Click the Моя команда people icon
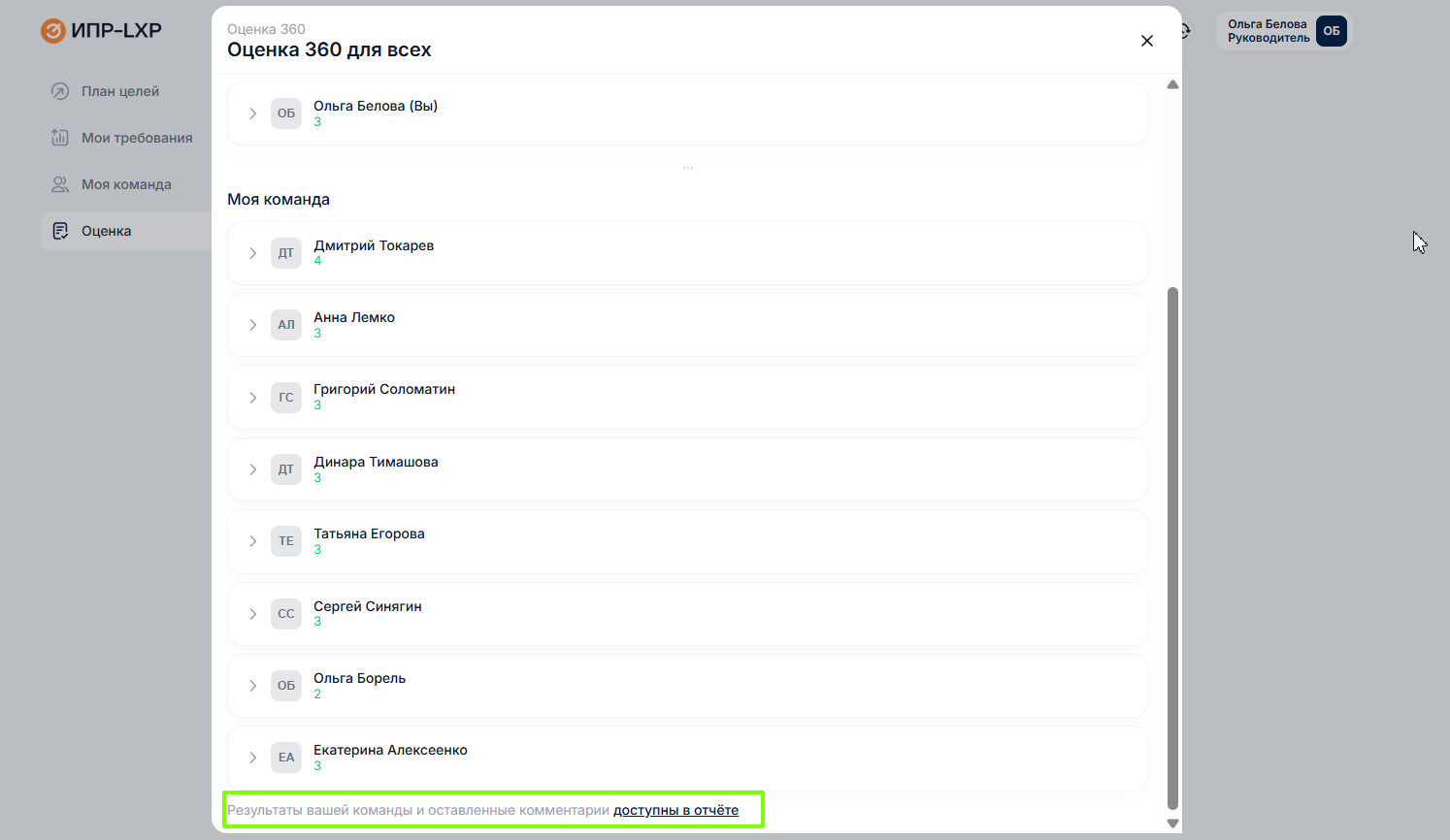Screen dimensions: 1450x840 tap(60, 184)
